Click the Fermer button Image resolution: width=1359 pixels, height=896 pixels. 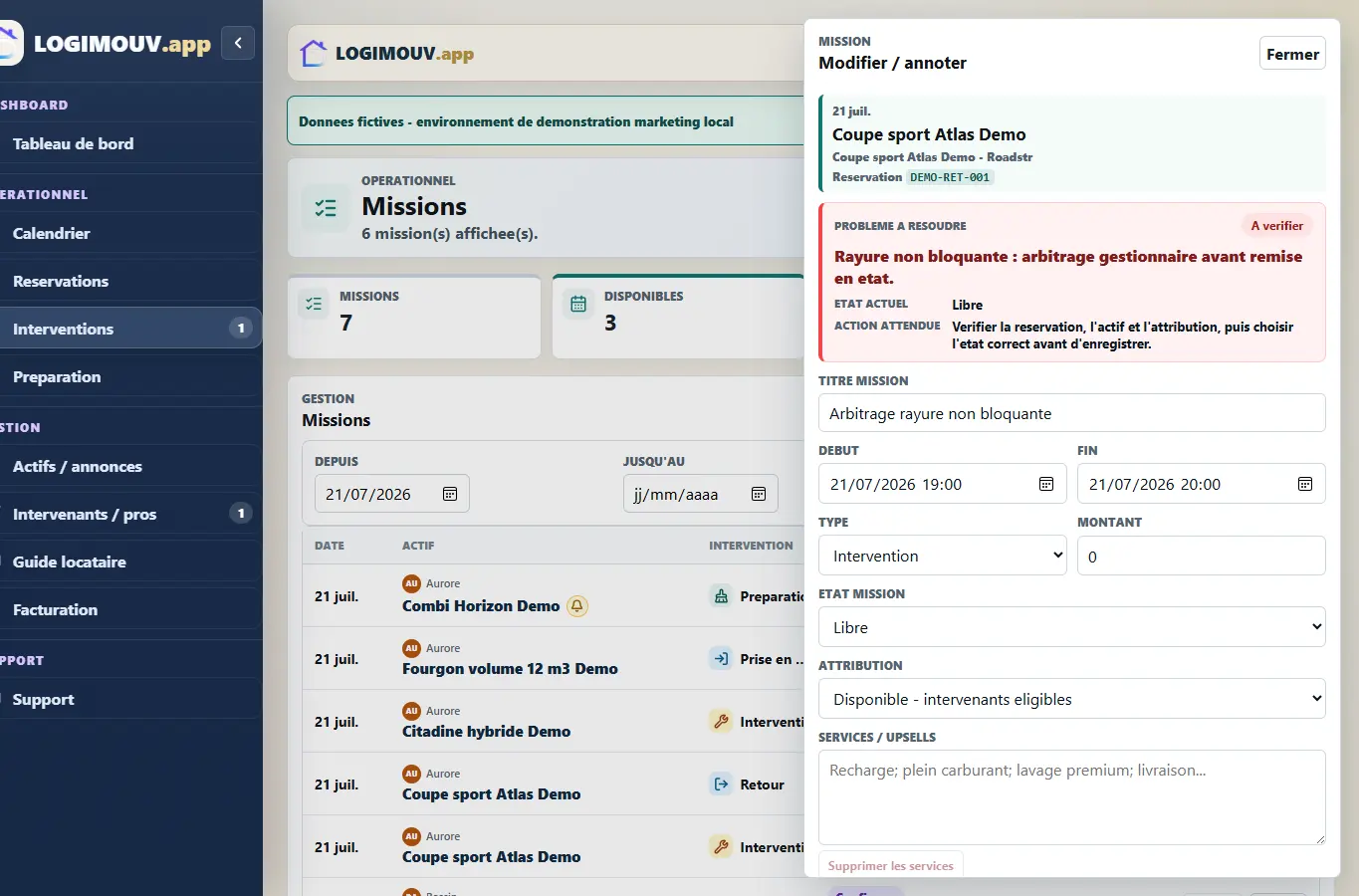coord(1292,54)
